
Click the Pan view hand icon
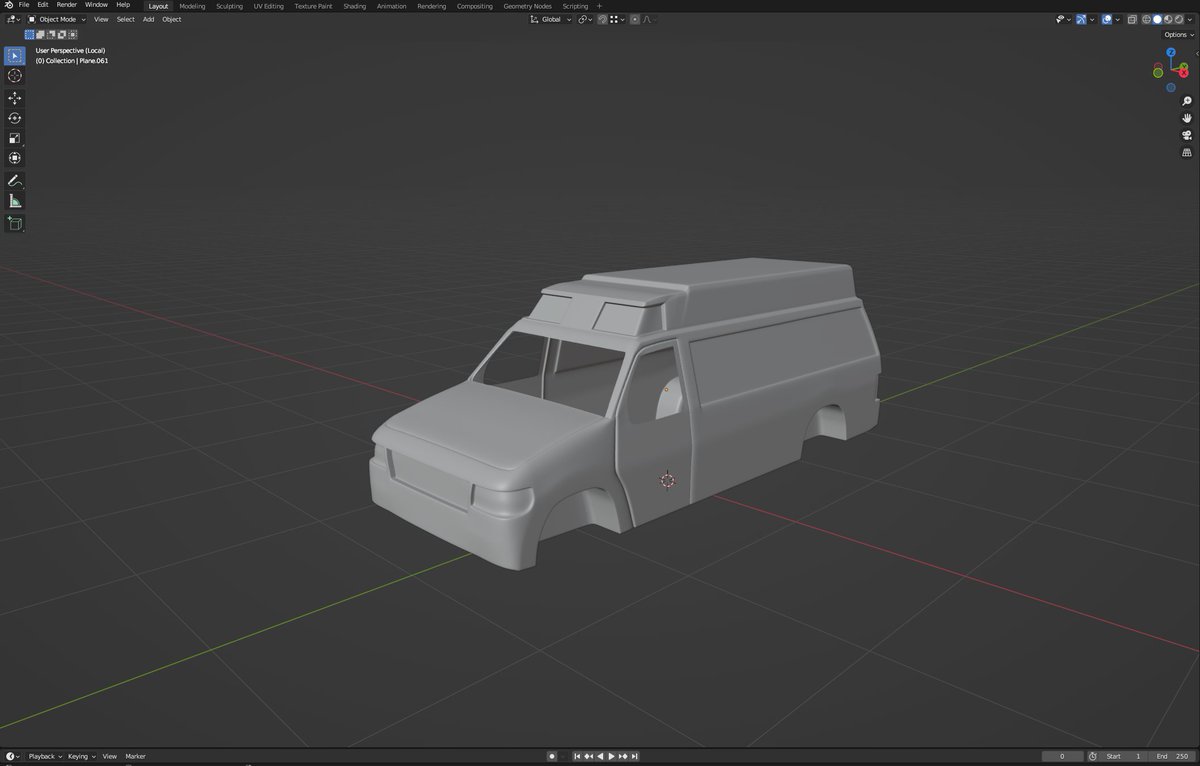pyautogui.click(x=1187, y=118)
